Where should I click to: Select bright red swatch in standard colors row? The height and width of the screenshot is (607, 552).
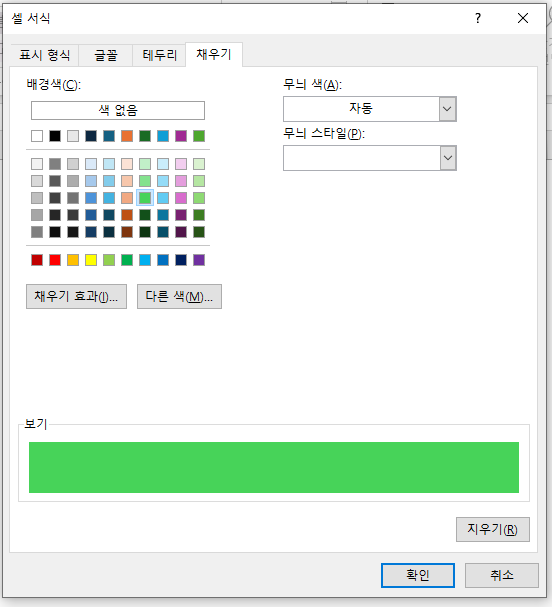tap(55, 260)
